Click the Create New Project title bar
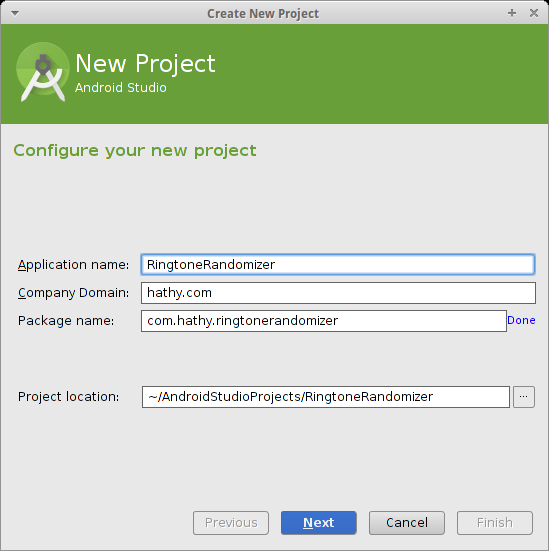549x551 pixels. (263, 13)
